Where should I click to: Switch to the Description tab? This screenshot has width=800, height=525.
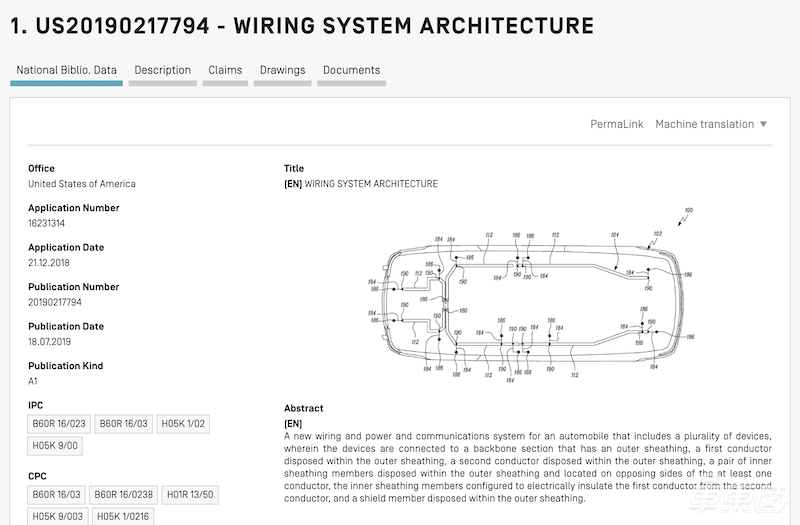click(x=162, y=70)
